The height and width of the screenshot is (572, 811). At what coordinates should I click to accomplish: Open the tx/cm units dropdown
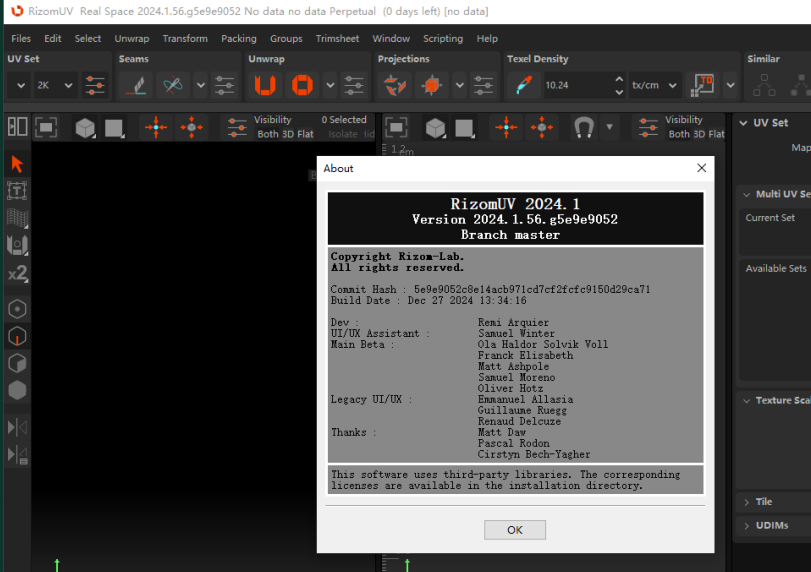coord(654,85)
